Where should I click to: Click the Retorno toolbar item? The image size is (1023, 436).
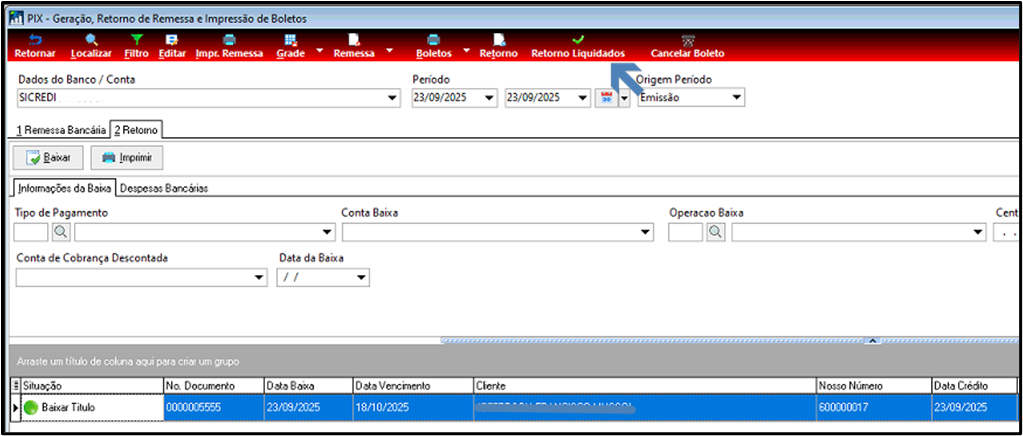[498, 46]
